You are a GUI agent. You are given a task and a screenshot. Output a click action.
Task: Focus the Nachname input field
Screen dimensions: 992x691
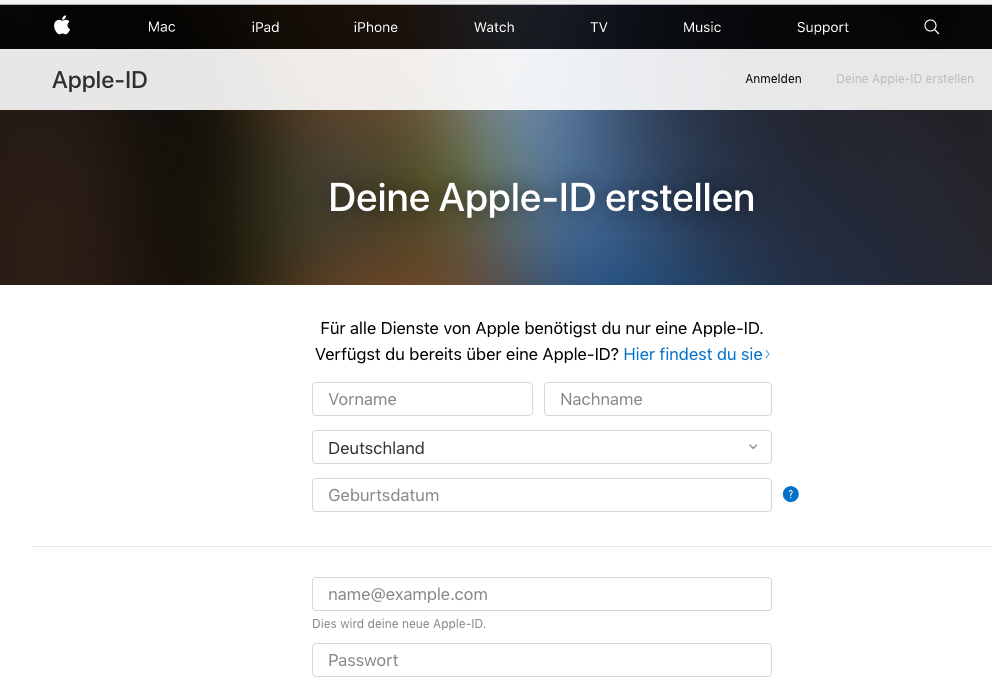pyautogui.click(x=657, y=399)
